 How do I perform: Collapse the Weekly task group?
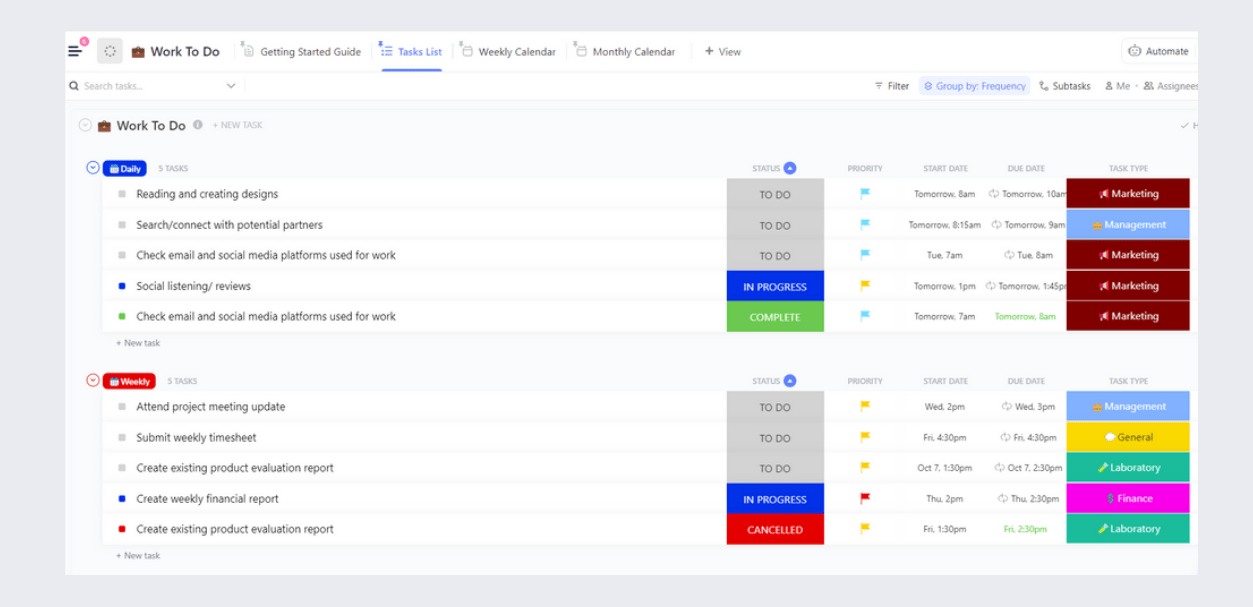[x=93, y=381]
